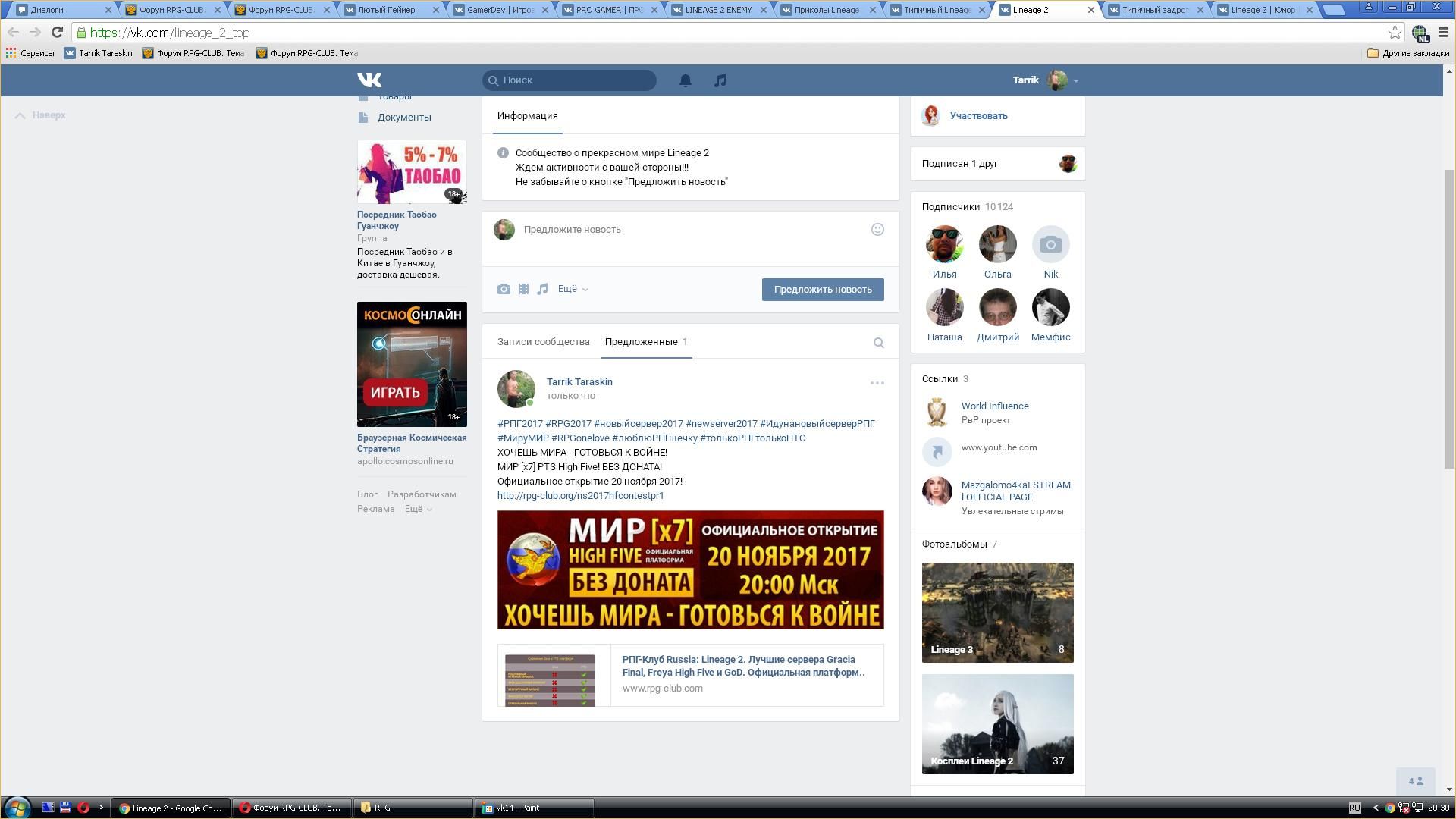Attach audio with music note icon

click(x=542, y=289)
